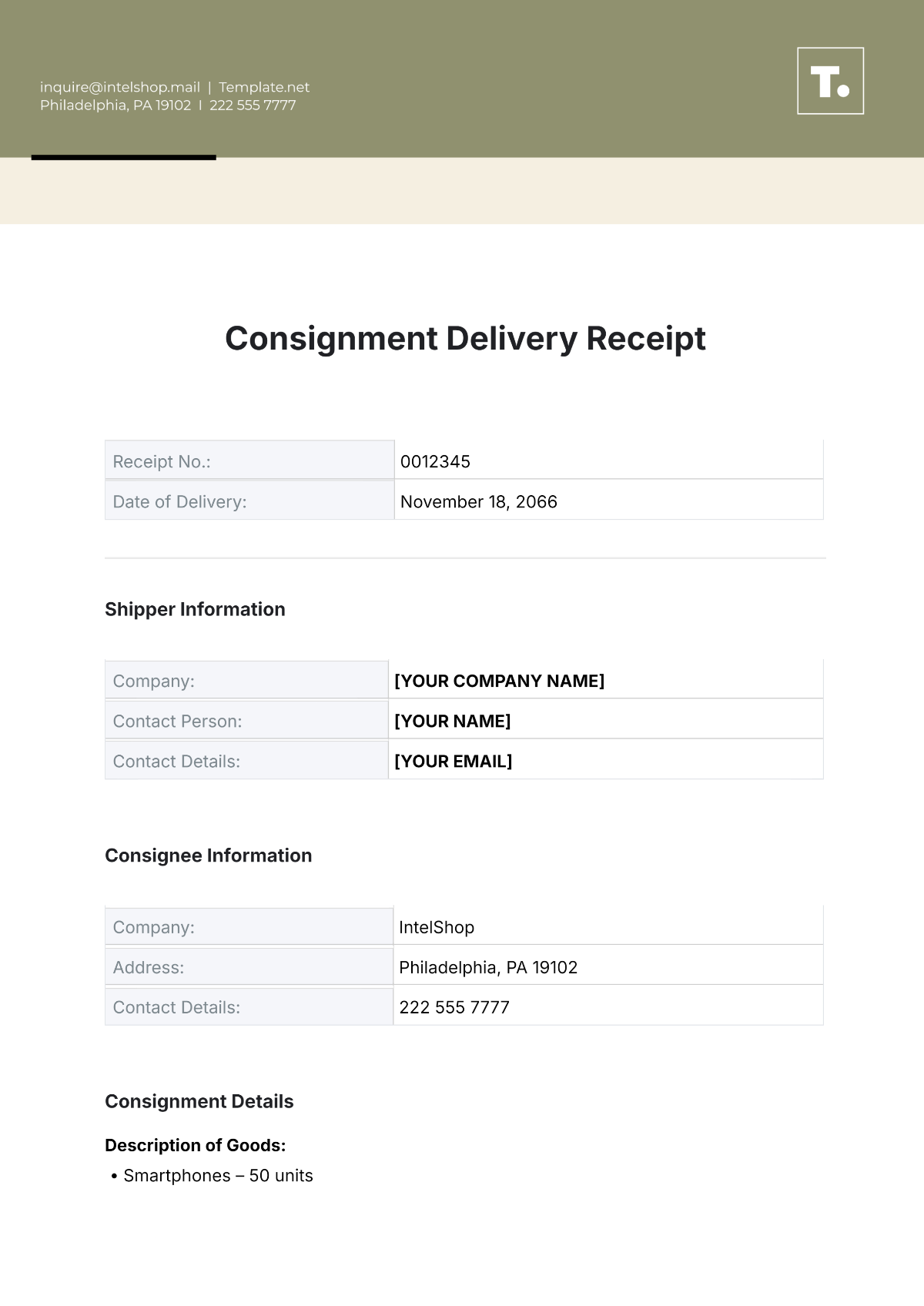
Task: Click the [YOUR COMPANY NAME] placeholder
Action: [x=500, y=681]
